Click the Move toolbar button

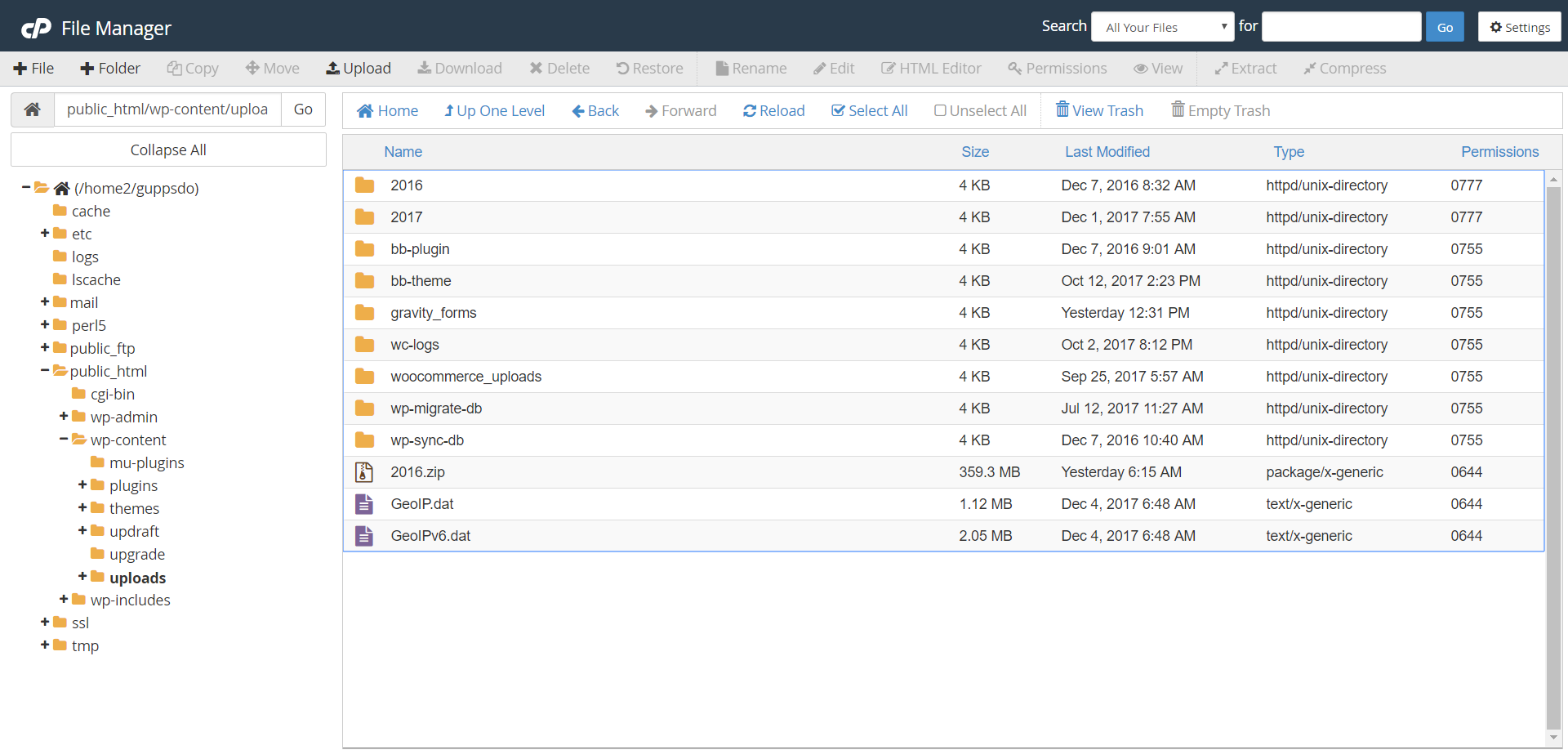click(x=273, y=69)
